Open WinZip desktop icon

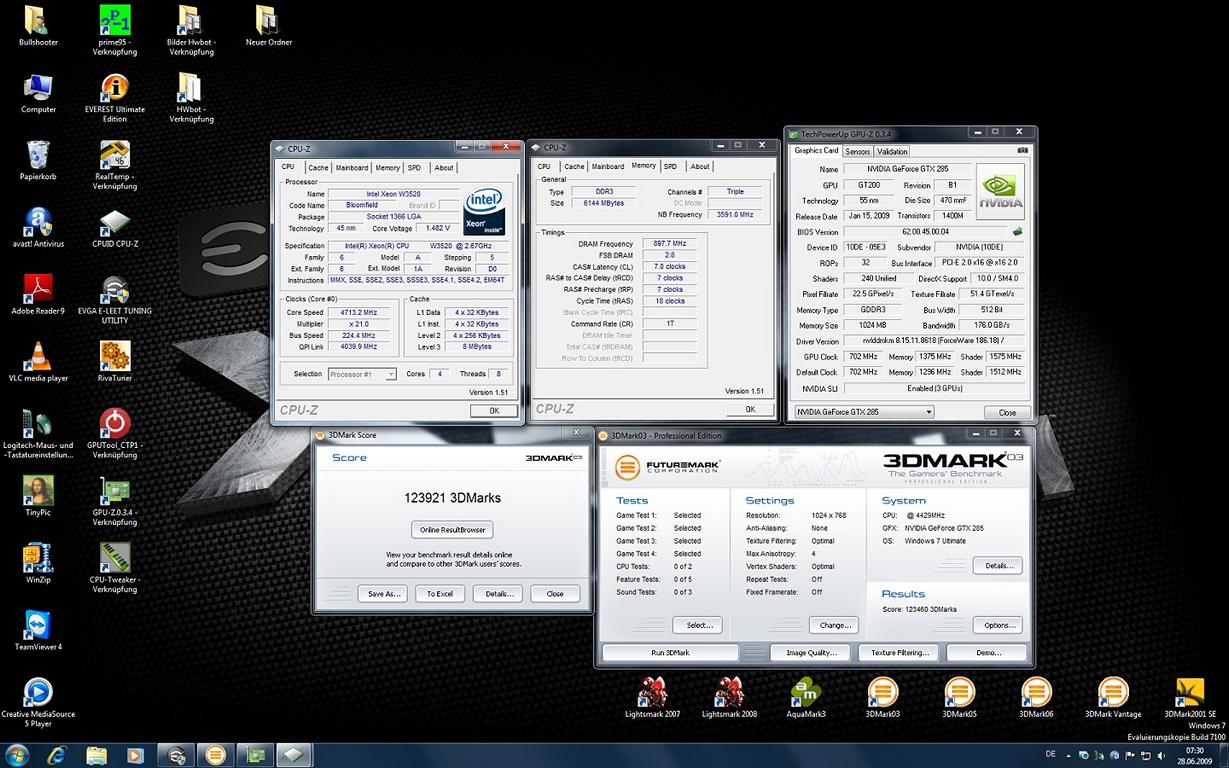pyautogui.click(x=38, y=557)
